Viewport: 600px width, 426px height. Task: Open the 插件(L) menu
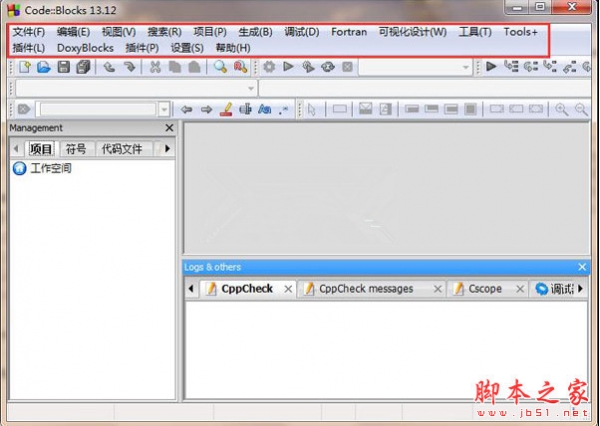[29, 48]
